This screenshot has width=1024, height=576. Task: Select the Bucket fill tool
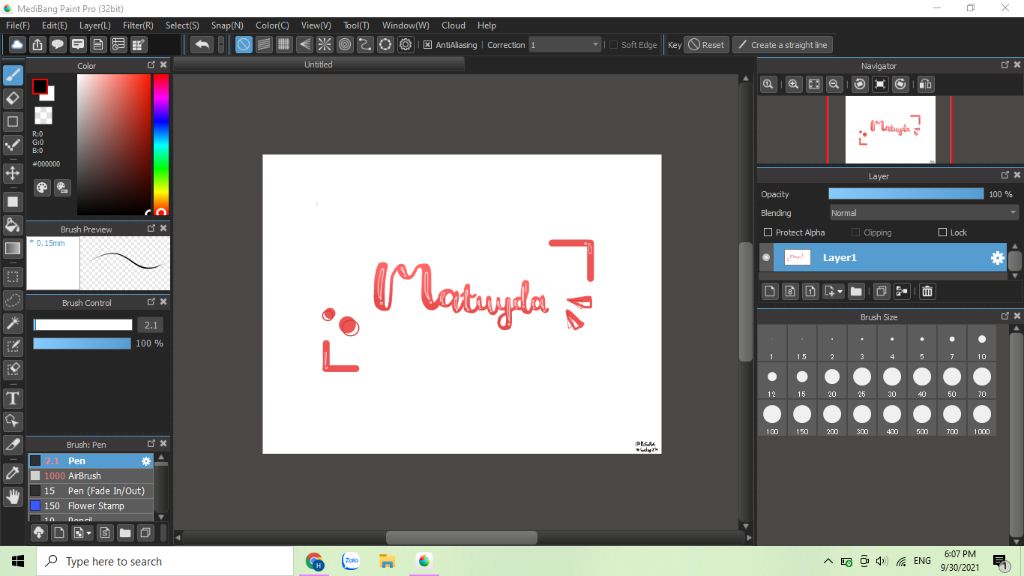[x=13, y=224]
